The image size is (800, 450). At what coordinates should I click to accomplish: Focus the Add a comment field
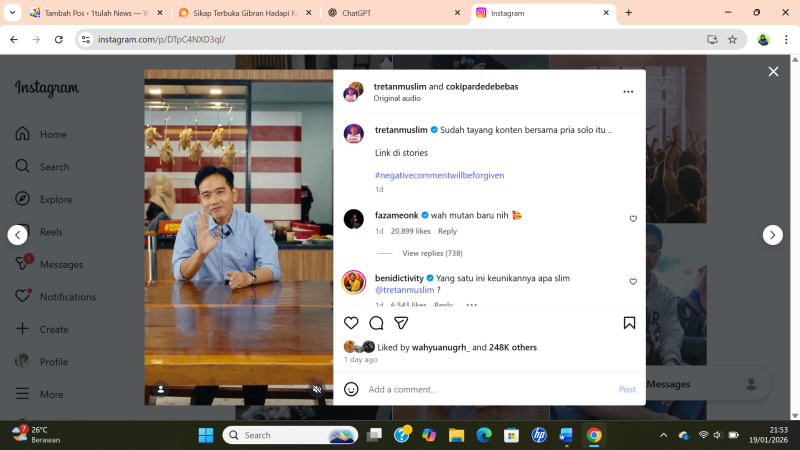(x=490, y=389)
